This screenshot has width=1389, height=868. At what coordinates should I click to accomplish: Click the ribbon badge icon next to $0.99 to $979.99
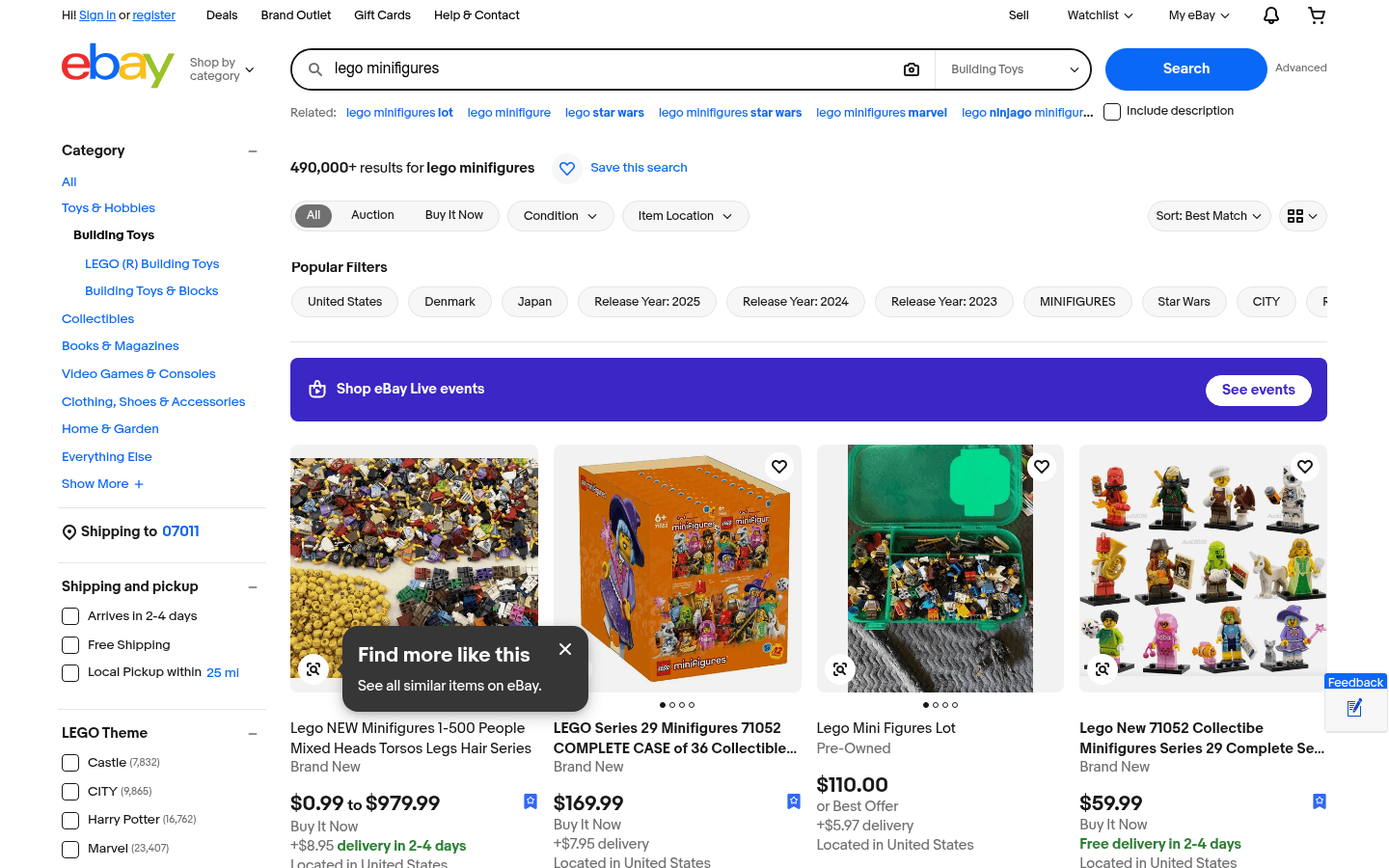pos(531,801)
